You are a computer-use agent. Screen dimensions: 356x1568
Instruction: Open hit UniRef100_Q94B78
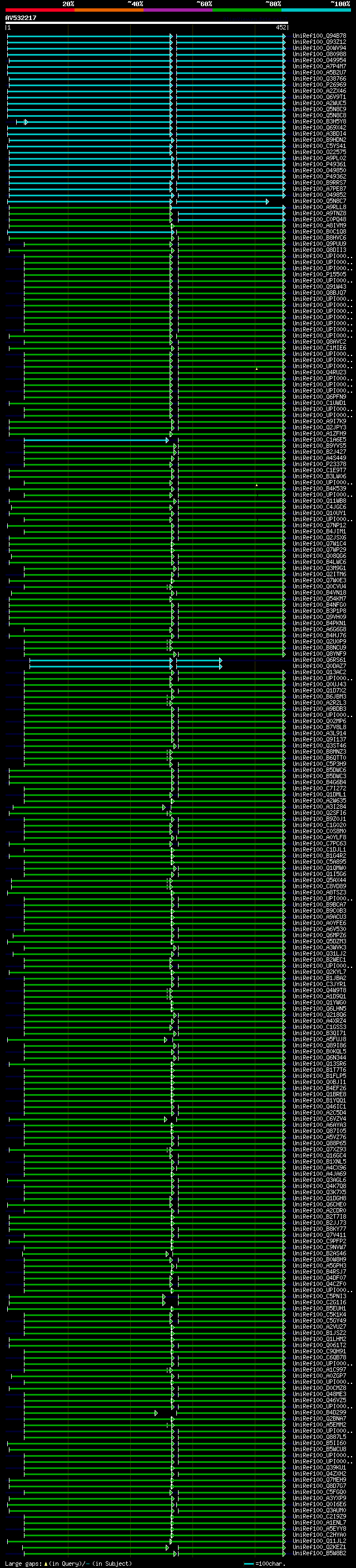tap(319, 36)
